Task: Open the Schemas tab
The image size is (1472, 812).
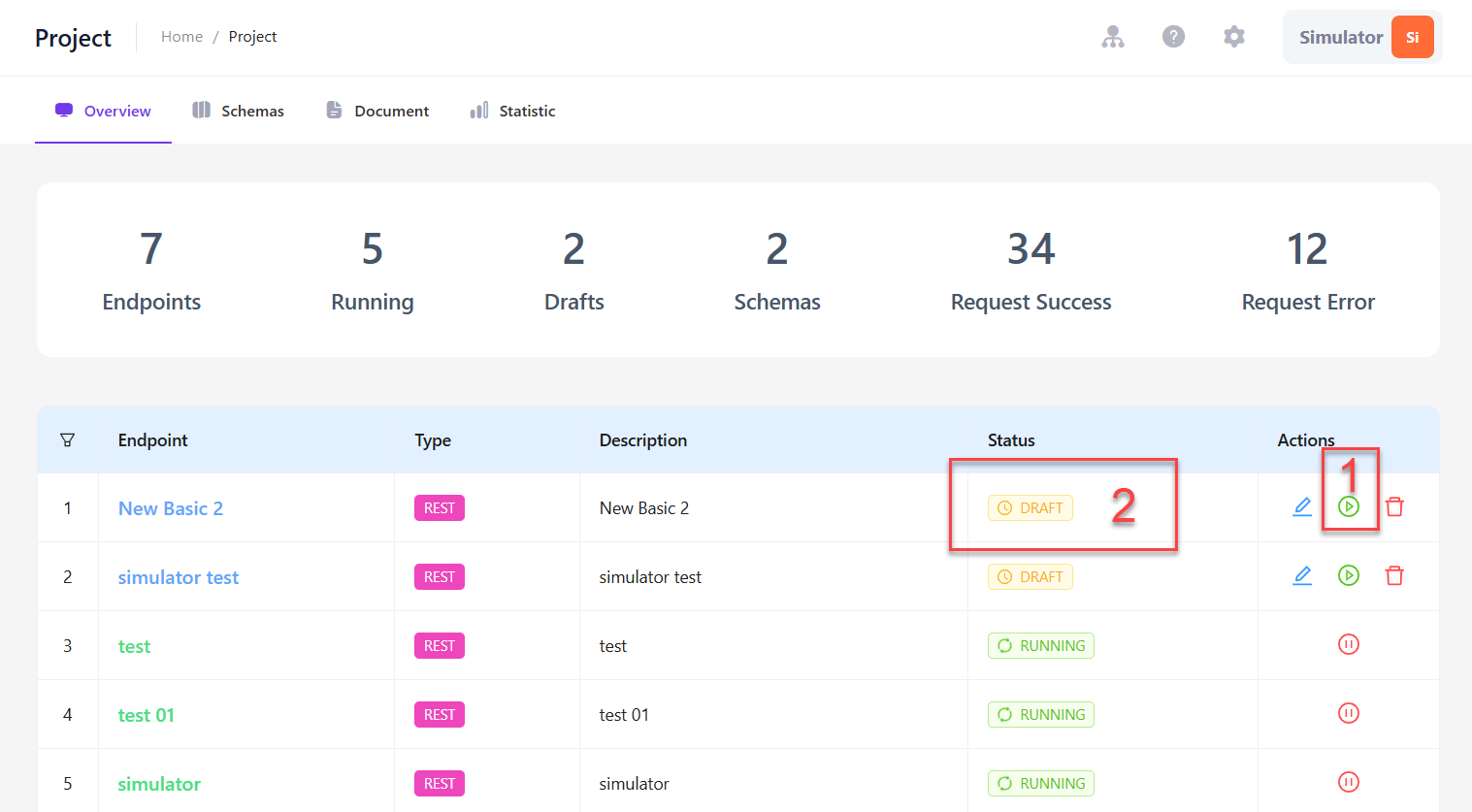Action: [x=238, y=111]
